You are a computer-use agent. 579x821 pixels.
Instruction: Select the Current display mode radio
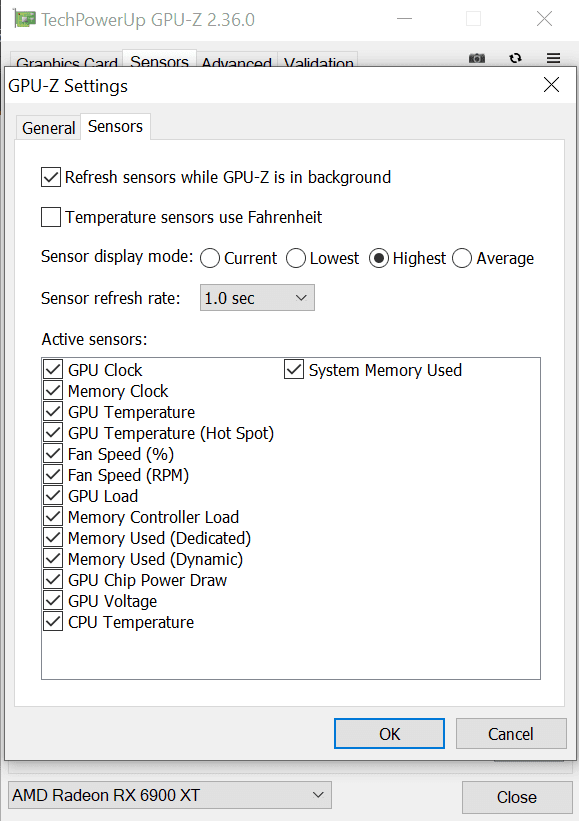210,258
